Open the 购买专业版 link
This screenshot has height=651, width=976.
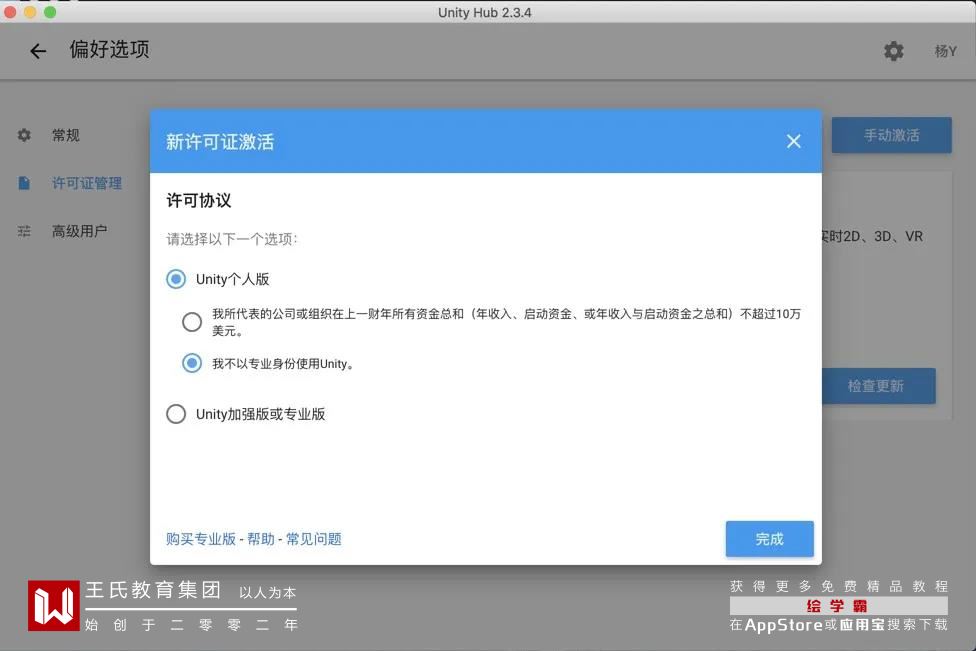(x=200, y=539)
